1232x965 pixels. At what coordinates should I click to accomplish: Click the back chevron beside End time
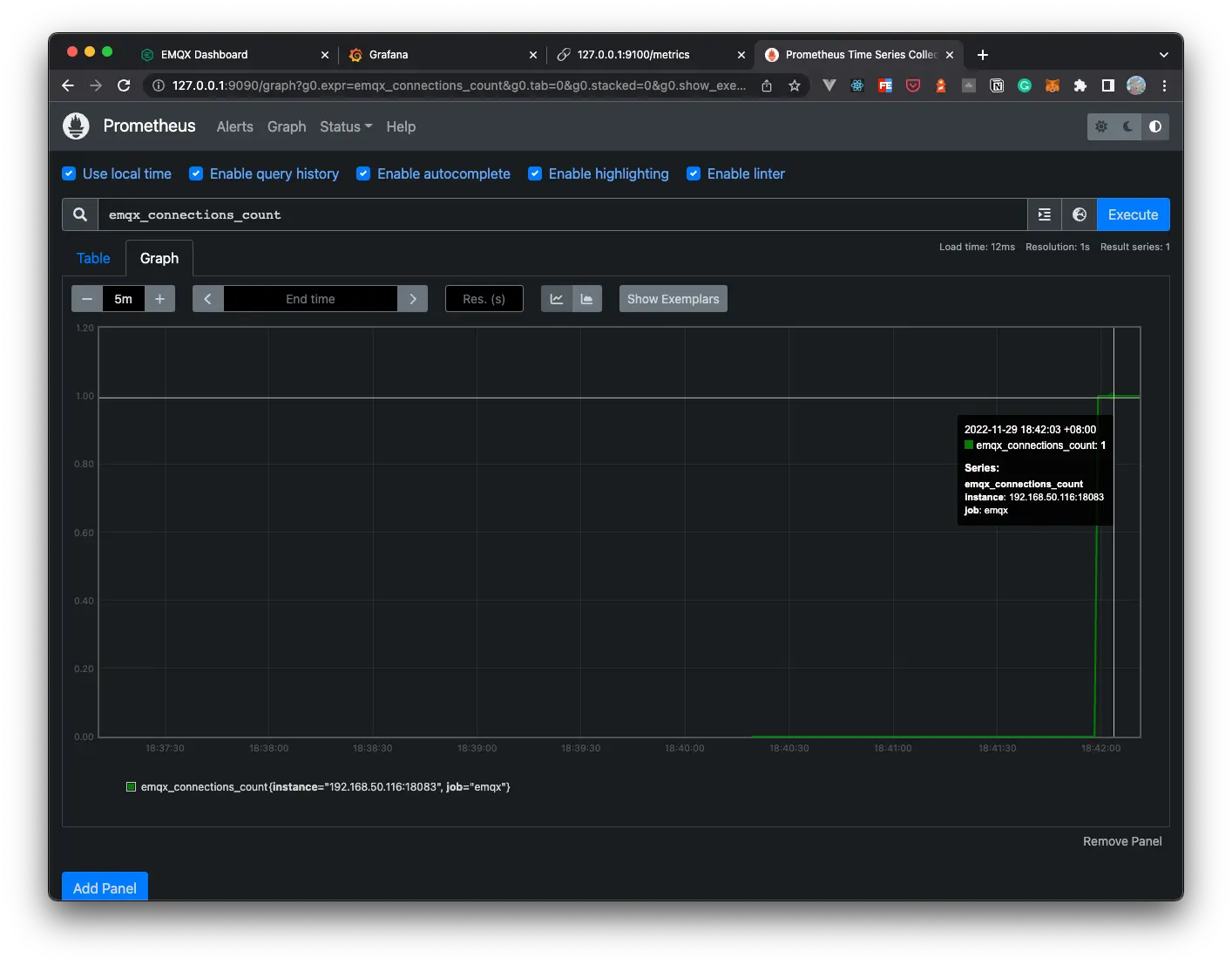(207, 298)
